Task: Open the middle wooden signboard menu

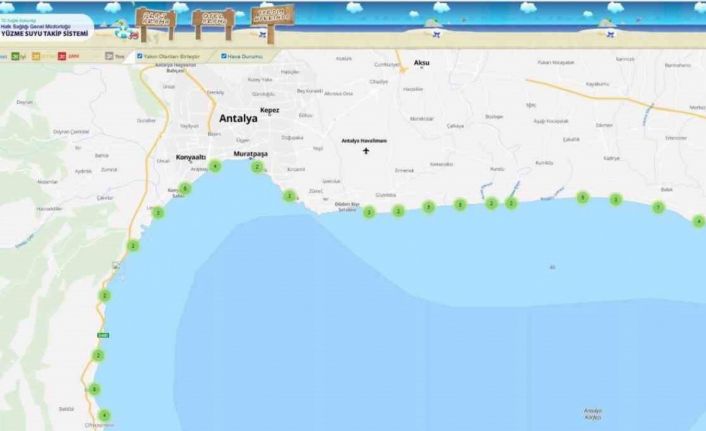Action: coord(211,20)
